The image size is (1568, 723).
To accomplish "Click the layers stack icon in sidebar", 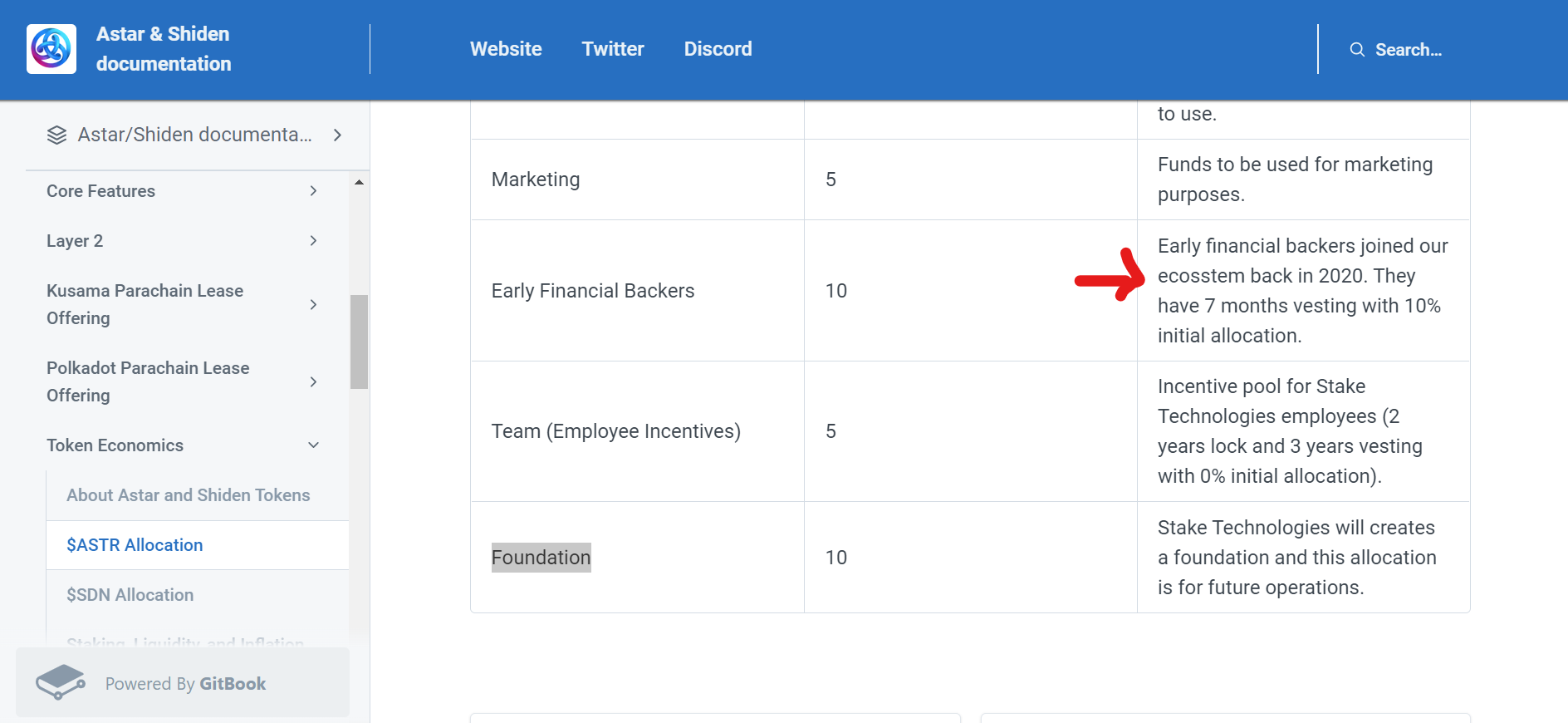I will (x=56, y=135).
